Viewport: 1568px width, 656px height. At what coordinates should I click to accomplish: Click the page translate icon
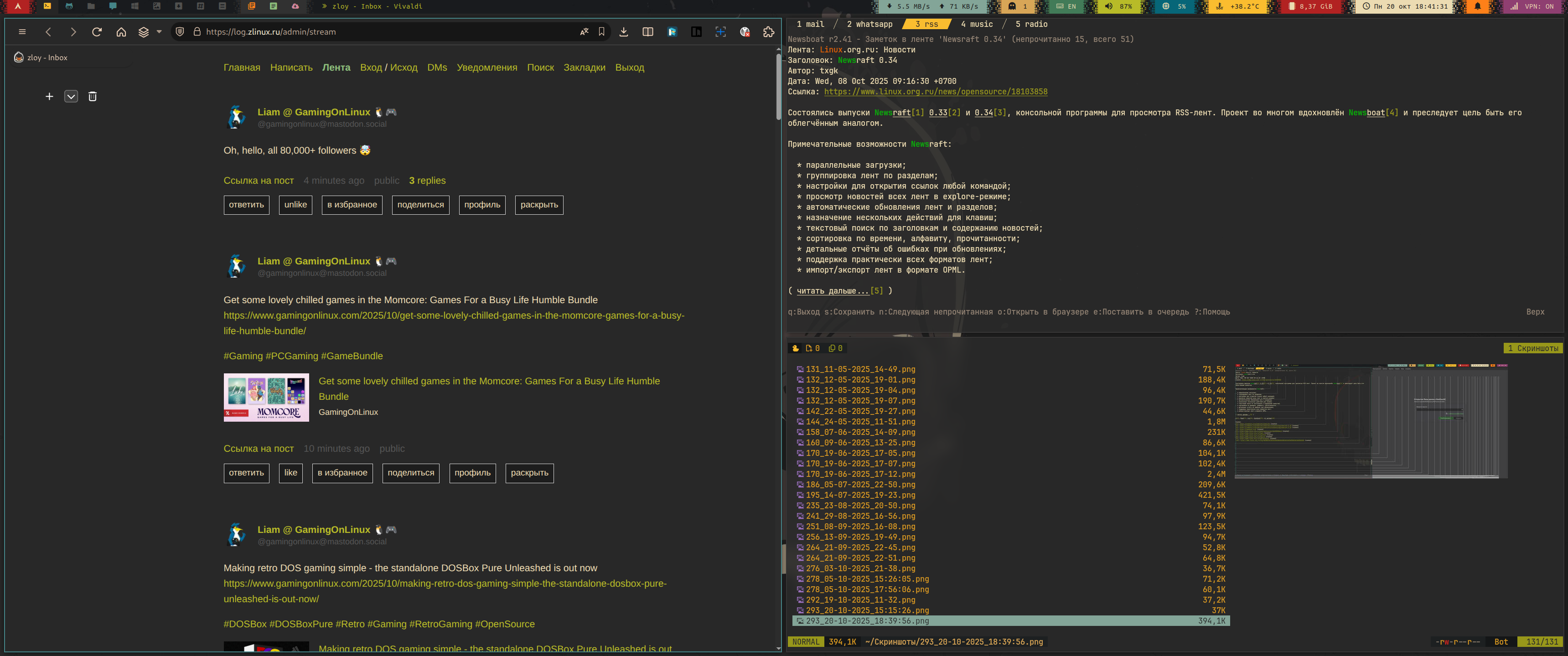584,31
